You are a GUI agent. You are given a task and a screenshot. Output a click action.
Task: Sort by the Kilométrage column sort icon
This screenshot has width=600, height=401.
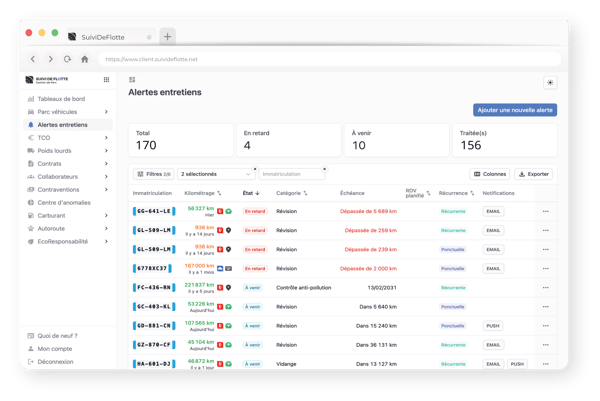pos(218,192)
